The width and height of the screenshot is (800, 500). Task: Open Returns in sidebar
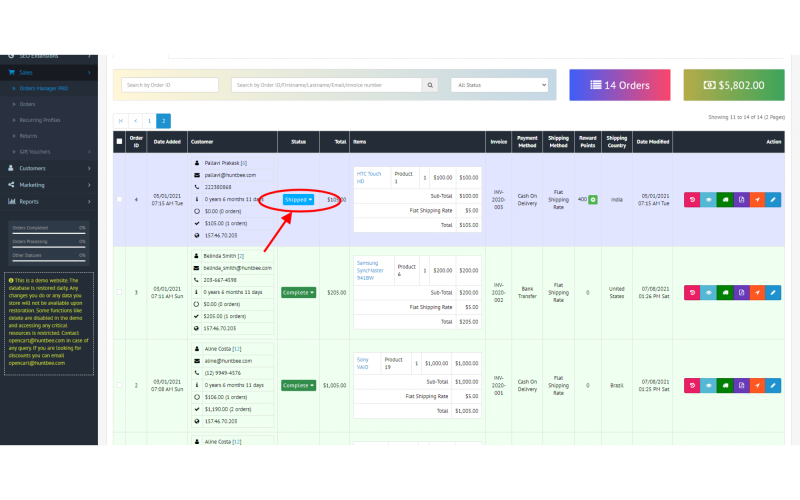[x=29, y=136]
